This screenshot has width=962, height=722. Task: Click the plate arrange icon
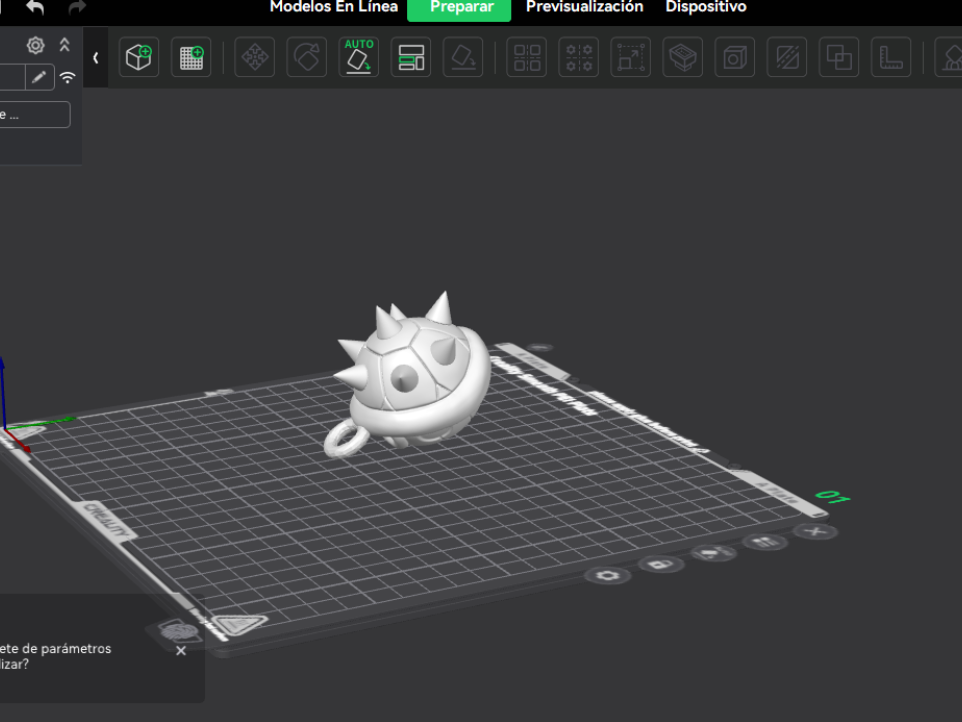(x=764, y=542)
